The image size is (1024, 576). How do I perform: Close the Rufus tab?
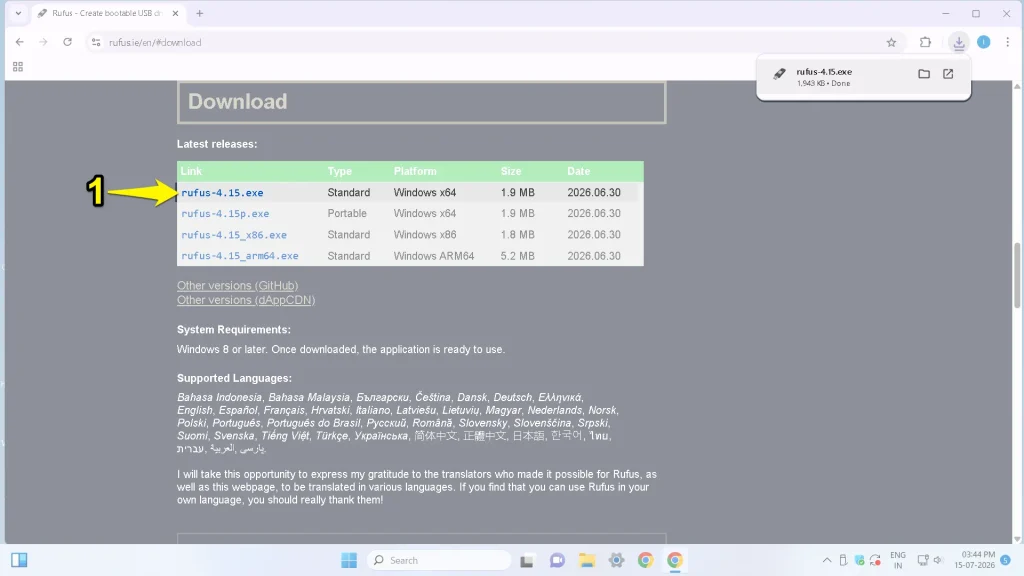pos(175,13)
